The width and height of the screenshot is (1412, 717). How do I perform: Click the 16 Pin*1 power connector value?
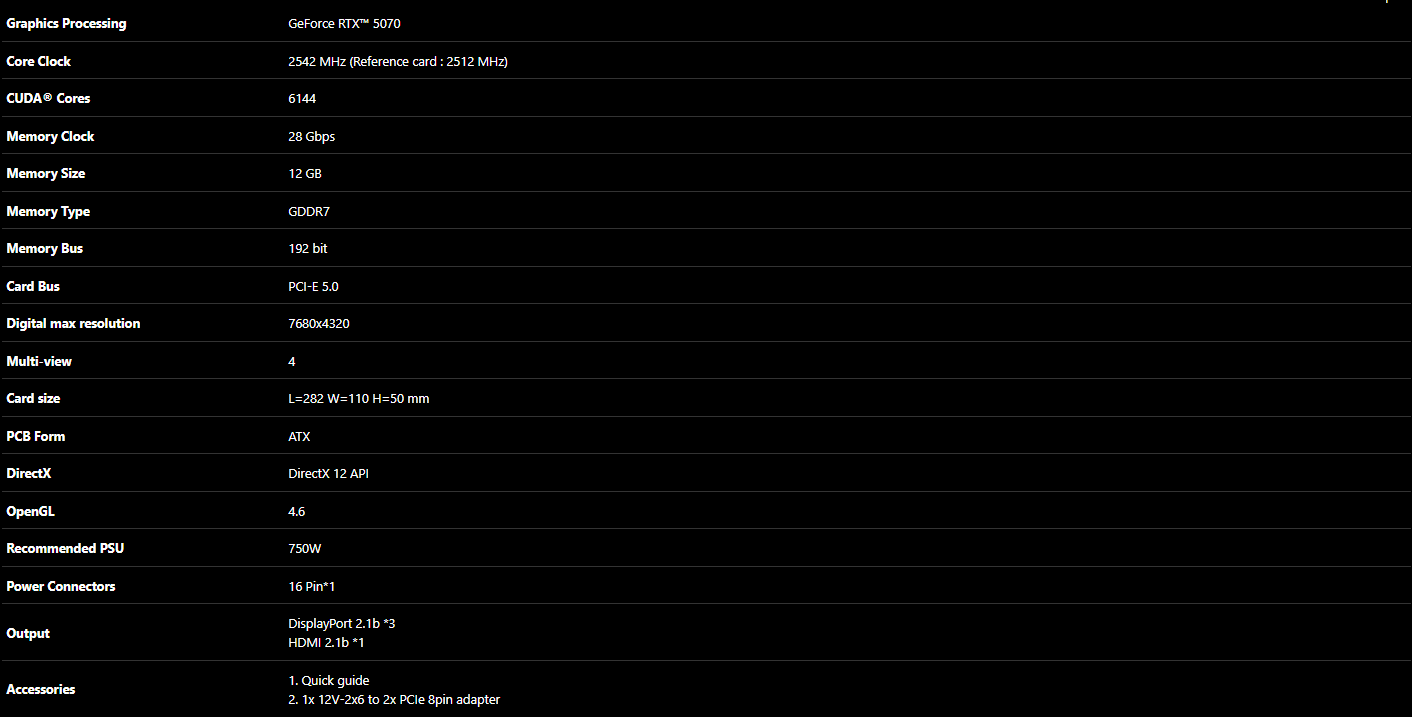(x=312, y=586)
